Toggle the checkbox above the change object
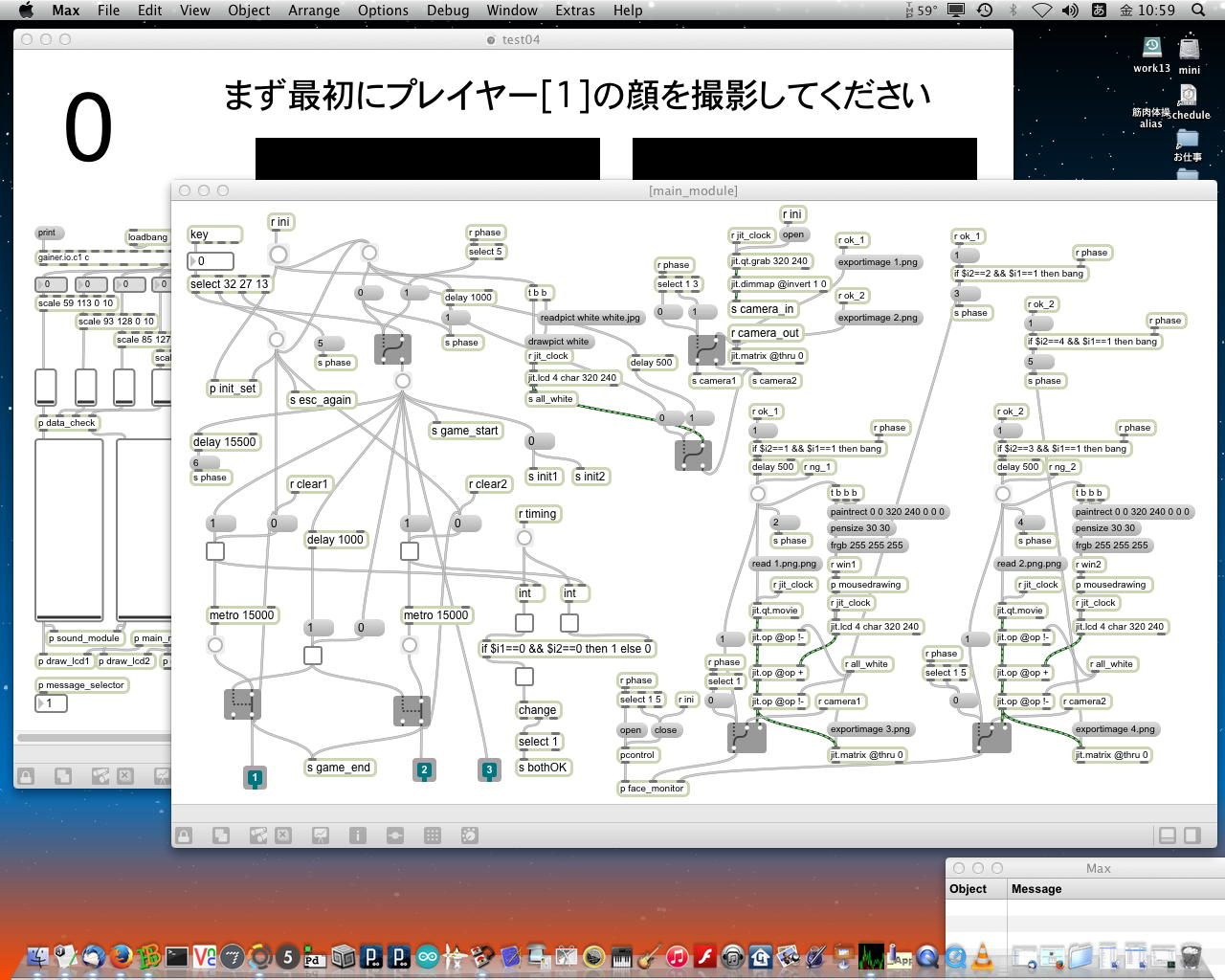 [524, 677]
